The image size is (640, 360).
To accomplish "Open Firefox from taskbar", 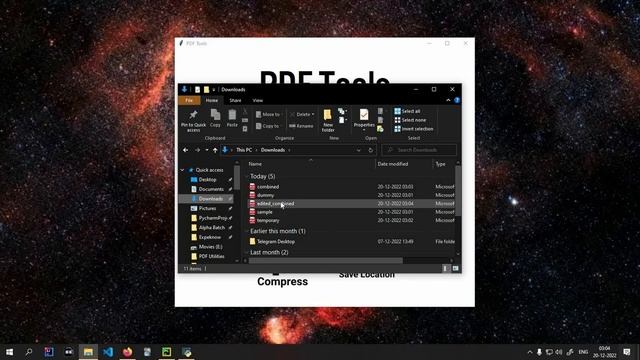I will (x=127, y=352).
